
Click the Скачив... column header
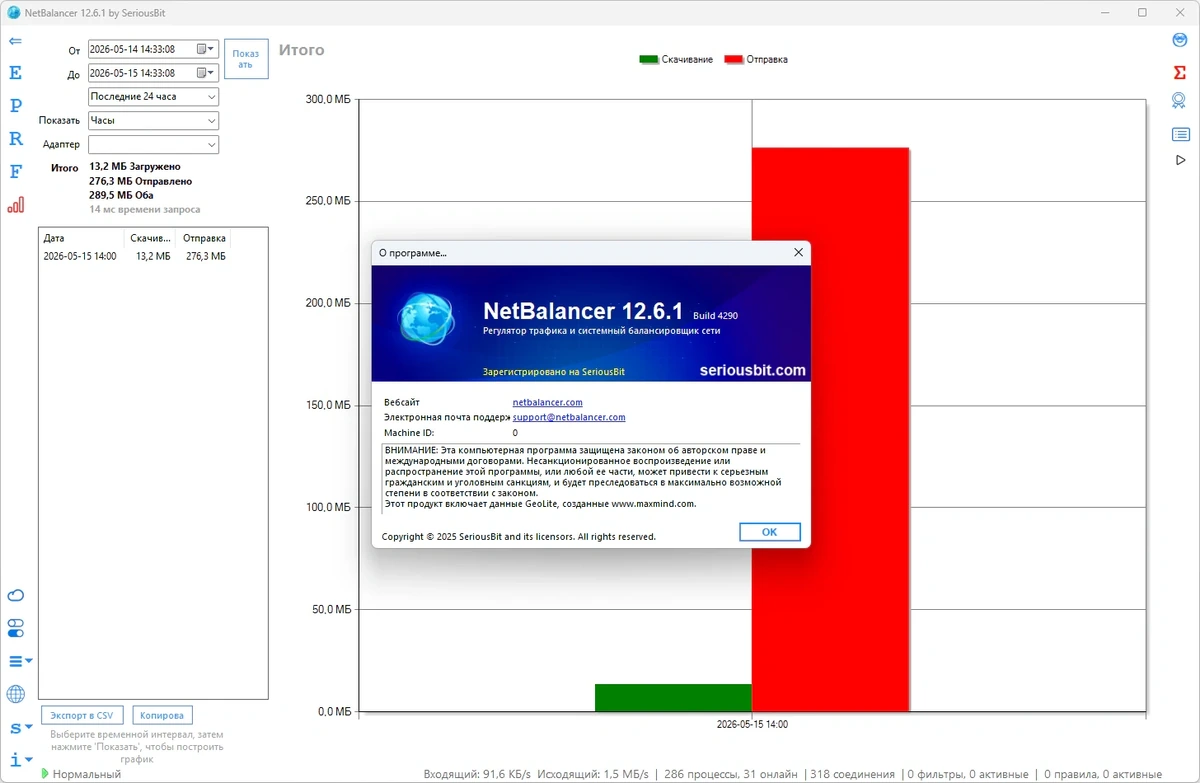(x=150, y=239)
